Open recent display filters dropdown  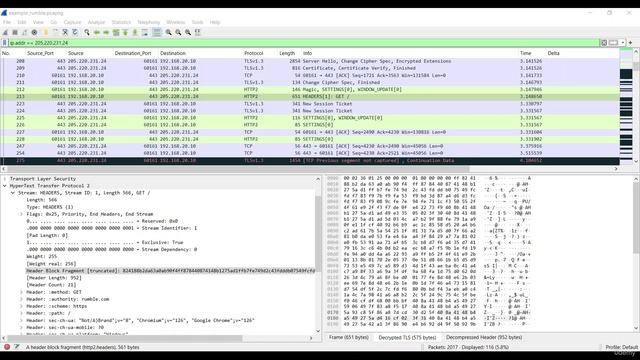pos(622,42)
